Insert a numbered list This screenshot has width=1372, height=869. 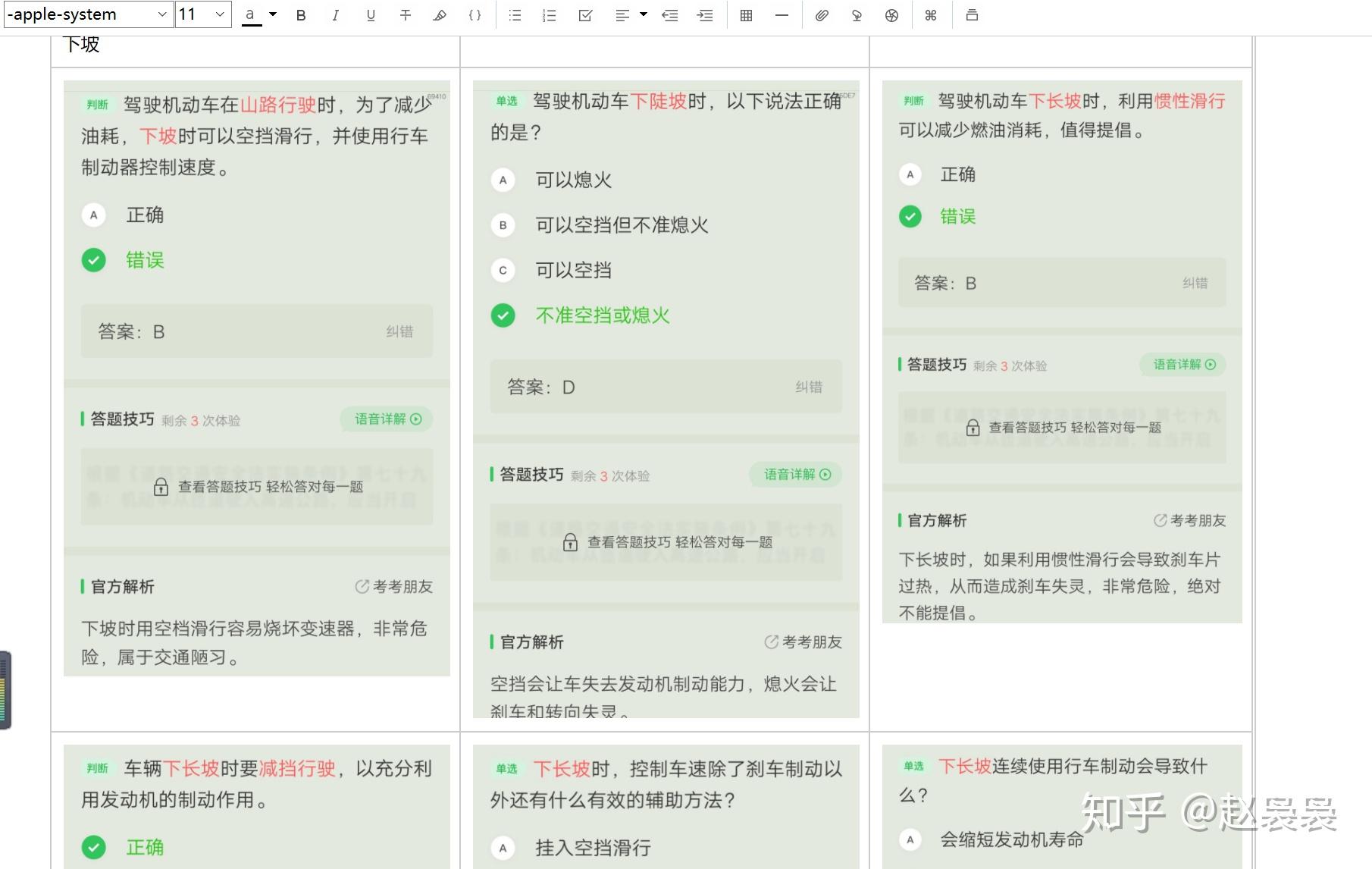point(550,15)
